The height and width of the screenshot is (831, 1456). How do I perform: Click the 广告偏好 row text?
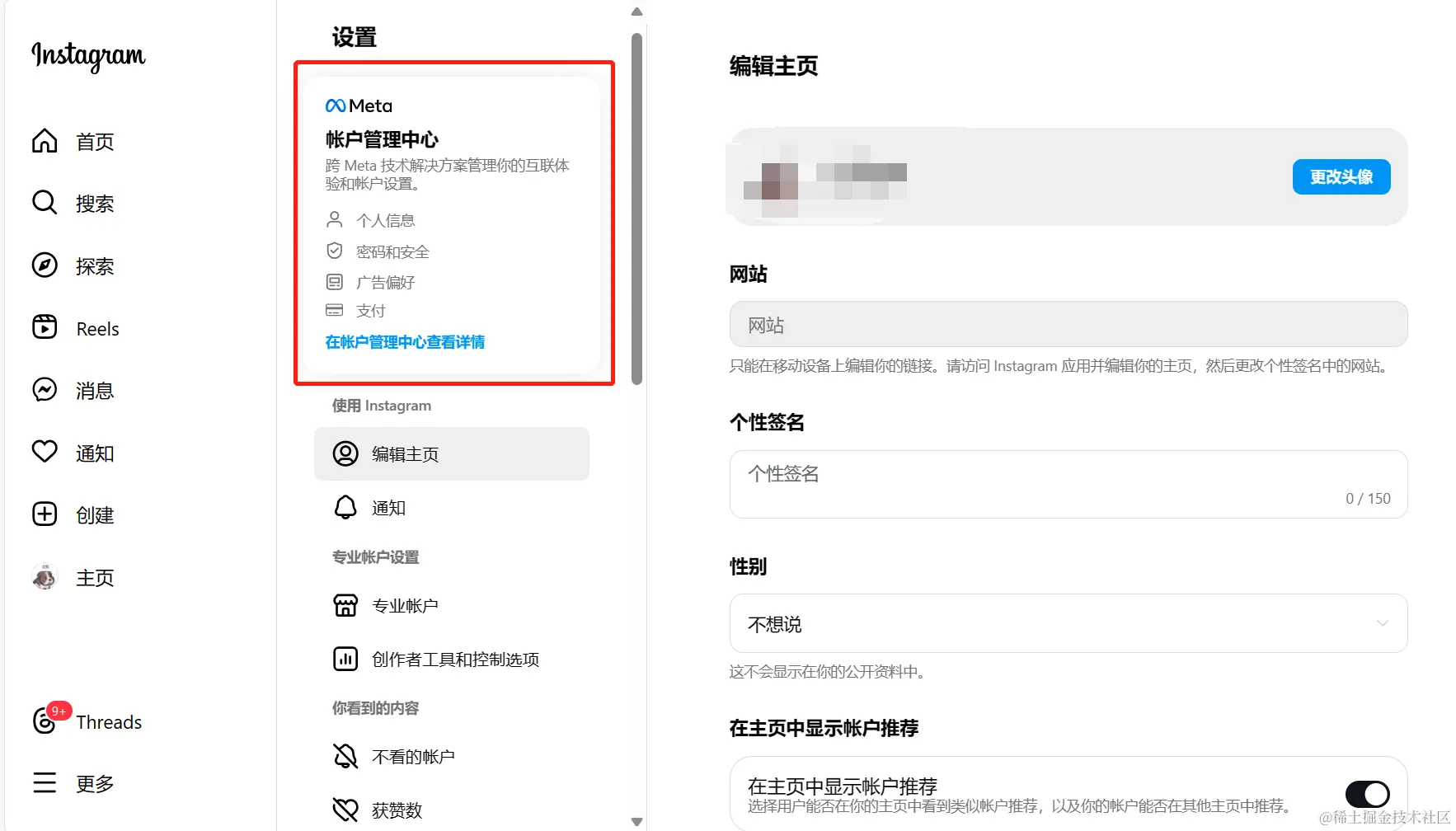tap(385, 282)
